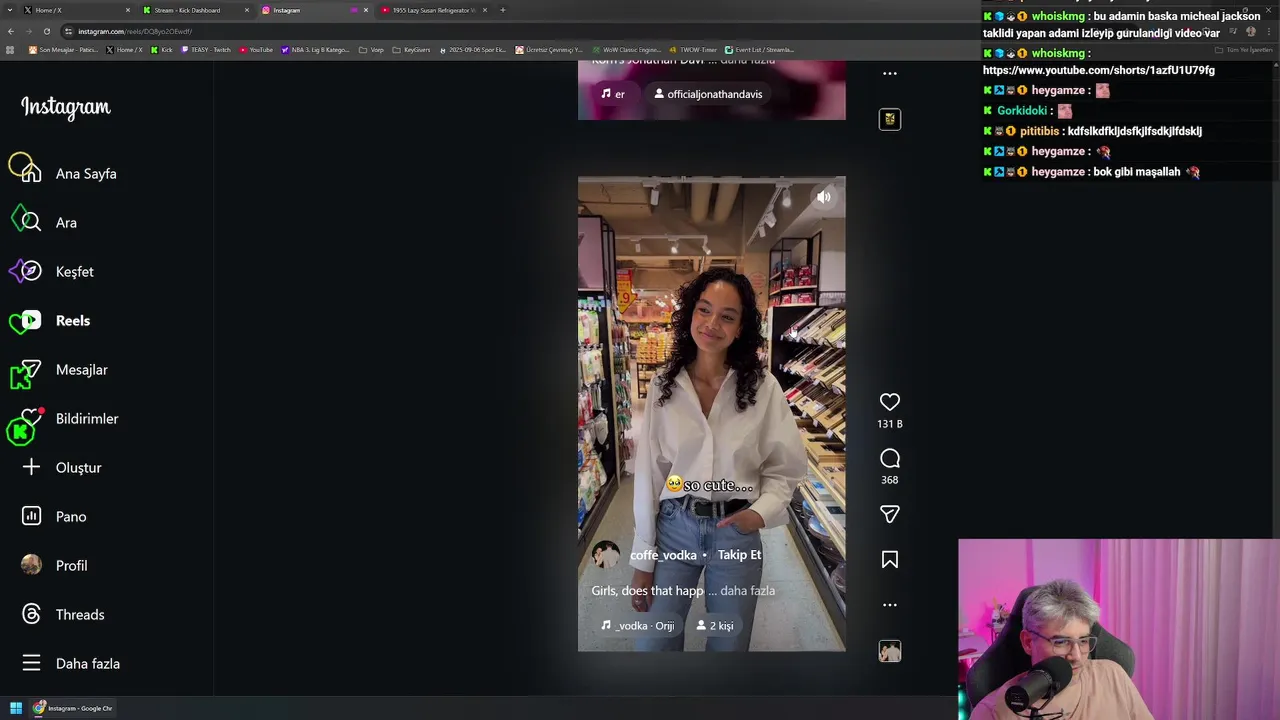Click the pititibis username in chat
Image resolution: width=1280 pixels, height=720 pixels.
[x=1039, y=131]
